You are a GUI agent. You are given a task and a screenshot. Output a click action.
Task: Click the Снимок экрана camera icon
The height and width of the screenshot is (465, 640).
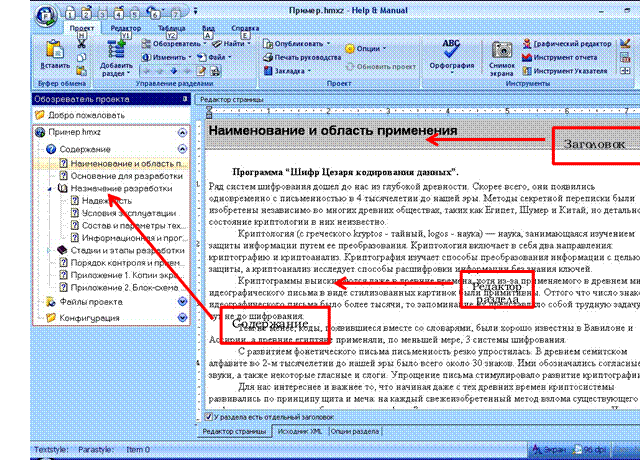pyautogui.click(x=502, y=50)
